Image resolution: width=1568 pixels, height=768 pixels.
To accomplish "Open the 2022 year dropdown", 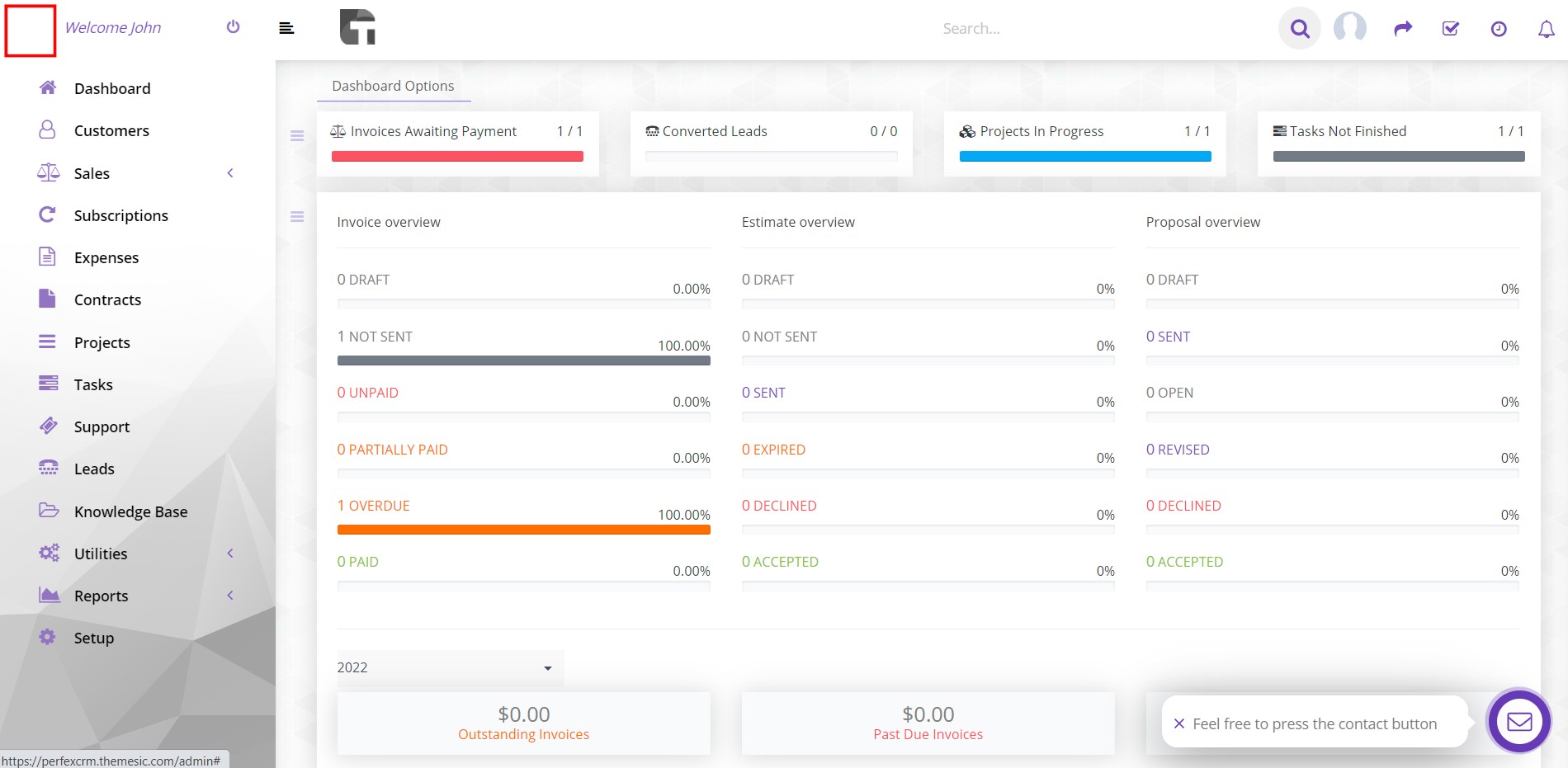I will [446, 667].
